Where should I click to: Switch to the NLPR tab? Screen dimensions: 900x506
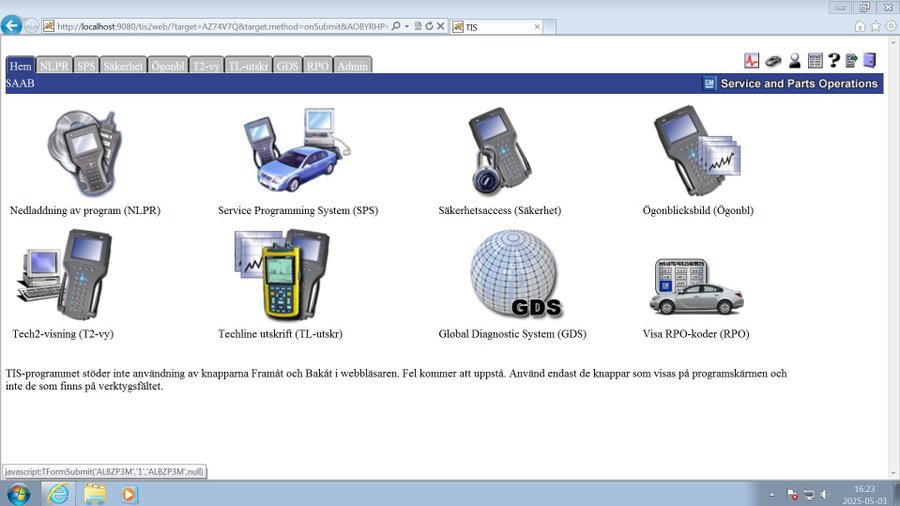click(54, 66)
